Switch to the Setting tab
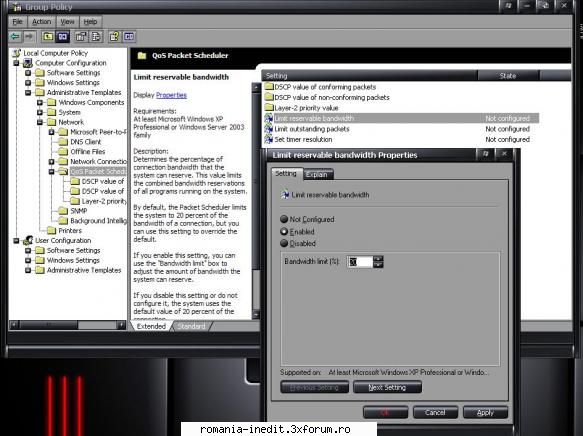Image resolution: width=583 pixels, height=436 pixels. 286,174
